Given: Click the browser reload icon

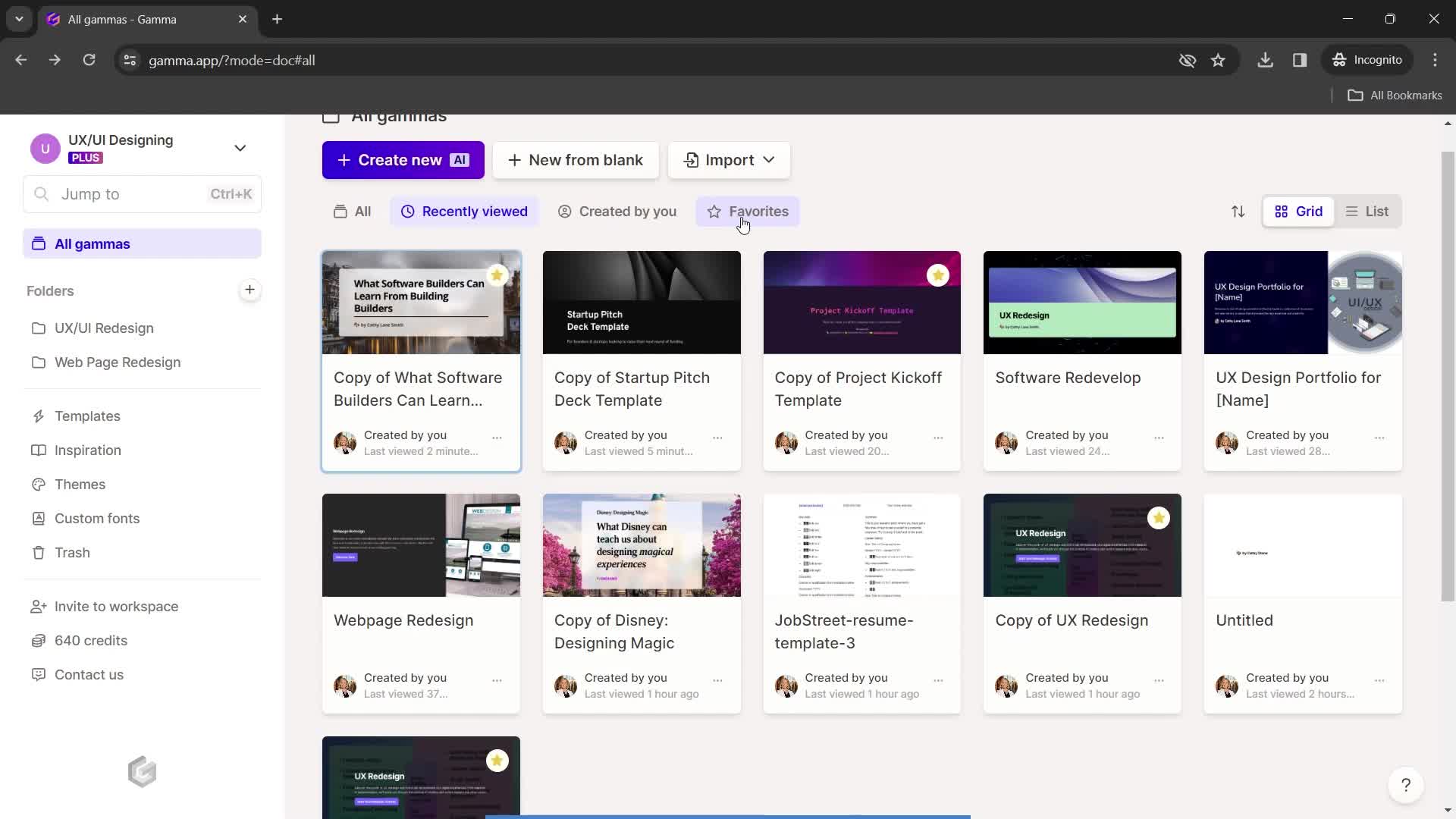Looking at the screenshot, I should coord(89,60).
